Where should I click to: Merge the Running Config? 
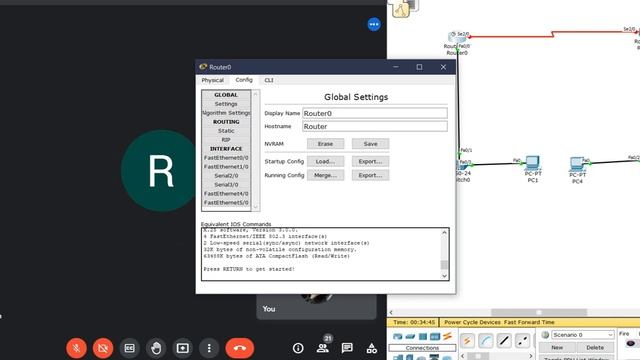point(325,175)
